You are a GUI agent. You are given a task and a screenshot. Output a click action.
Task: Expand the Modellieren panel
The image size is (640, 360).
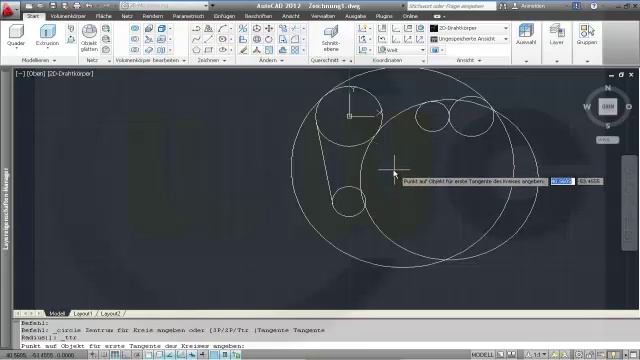click(38, 60)
